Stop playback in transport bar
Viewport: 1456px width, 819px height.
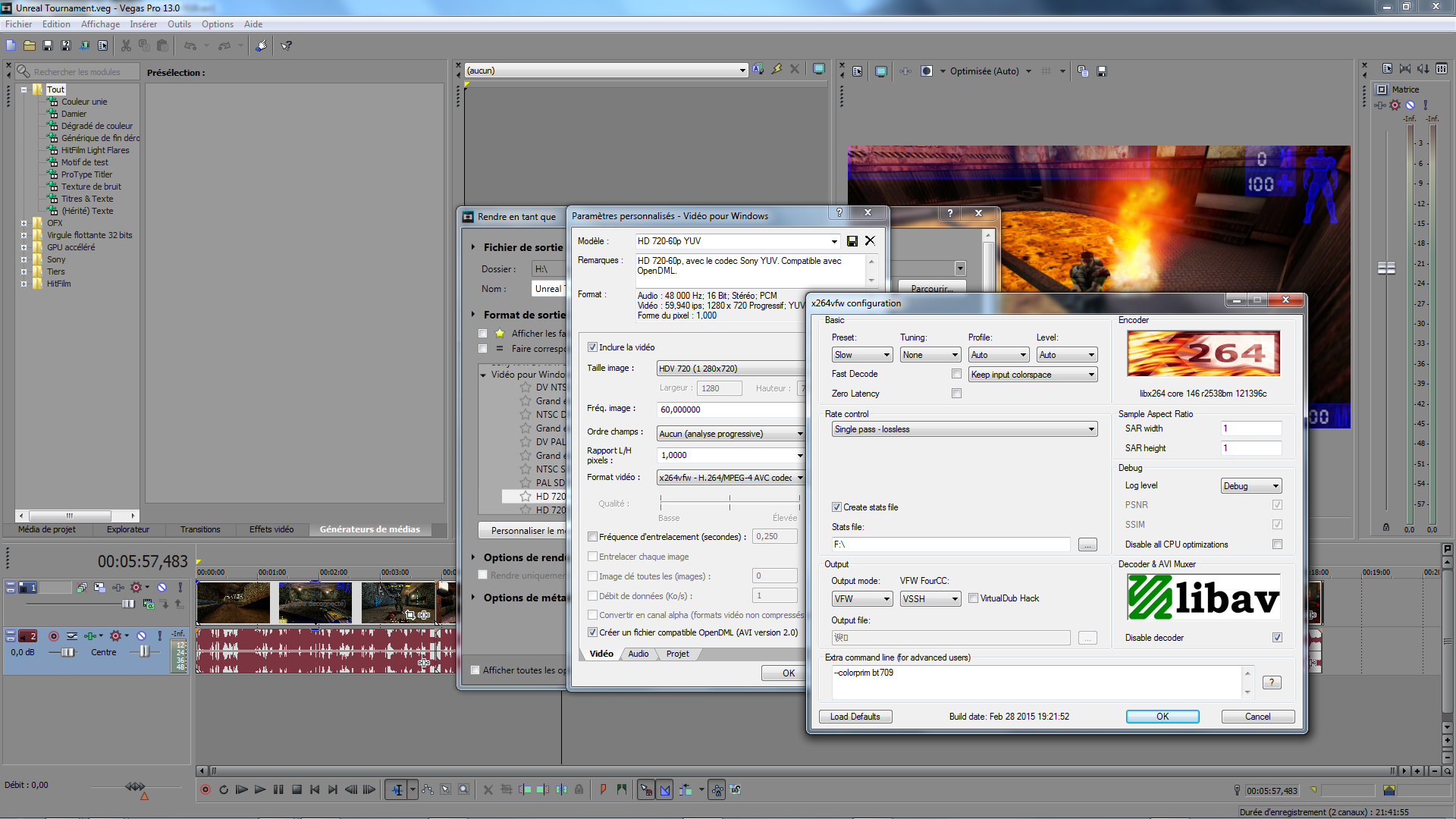297,789
